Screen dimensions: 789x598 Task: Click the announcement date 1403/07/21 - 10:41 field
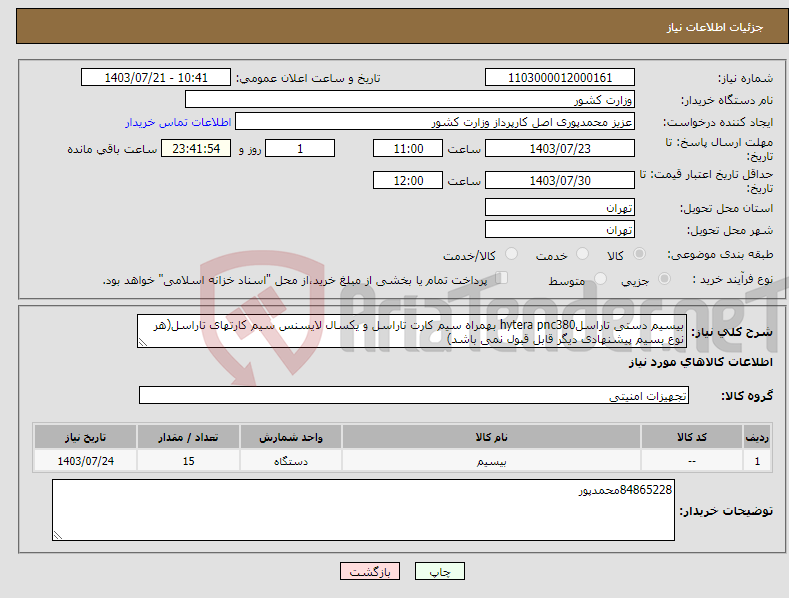tap(156, 78)
